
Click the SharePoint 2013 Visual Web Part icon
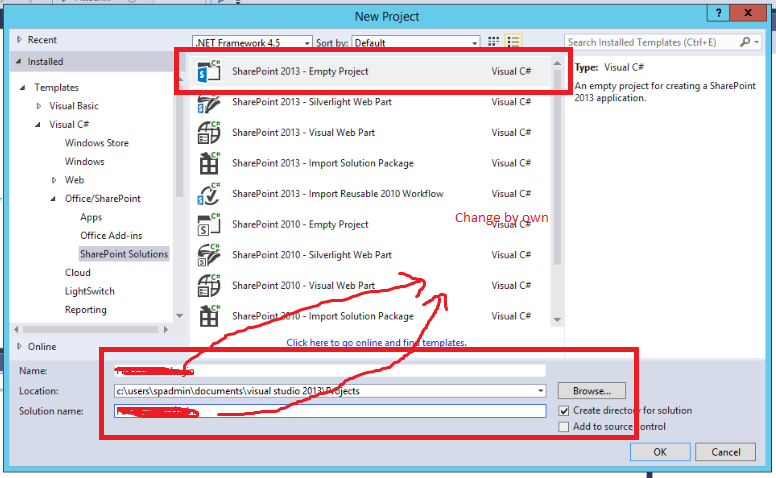(x=209, y=133)
